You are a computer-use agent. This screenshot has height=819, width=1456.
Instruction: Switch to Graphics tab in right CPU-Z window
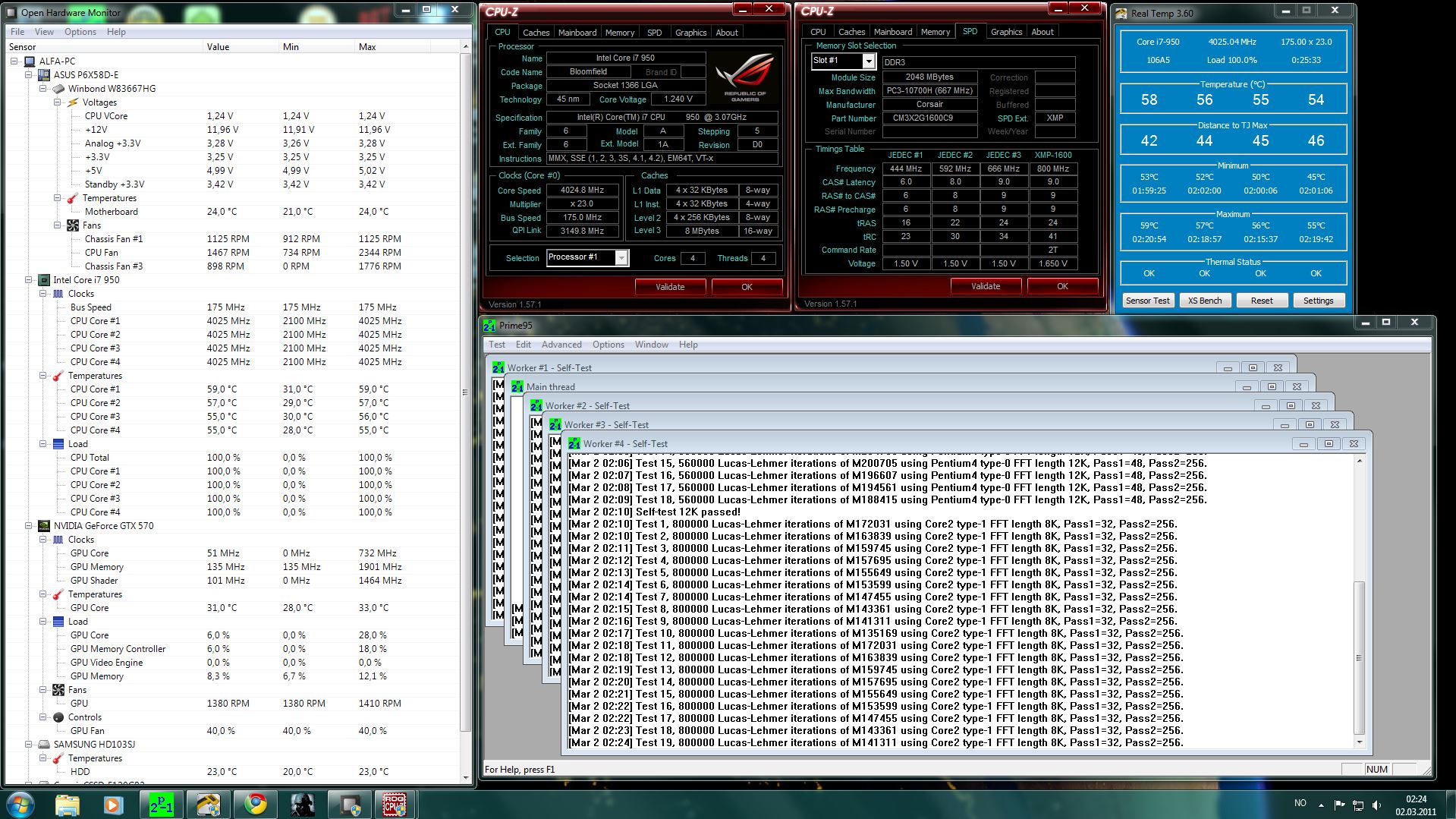[x=1006, y=32]
